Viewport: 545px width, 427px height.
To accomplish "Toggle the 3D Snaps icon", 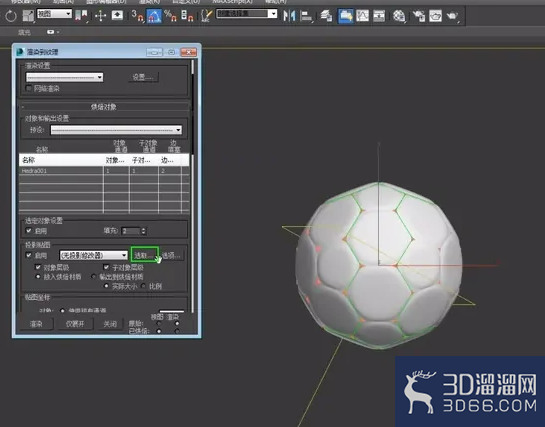I will (x=137, y=16).
